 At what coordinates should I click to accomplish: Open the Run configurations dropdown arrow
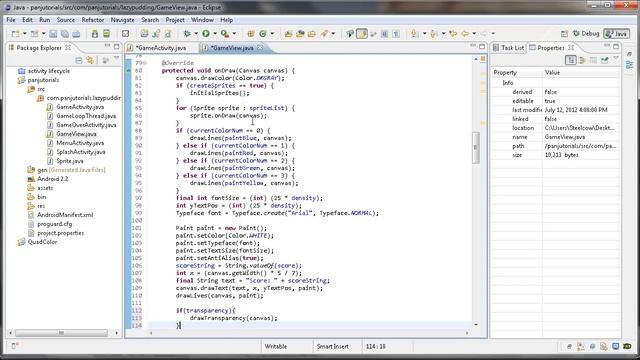coord(215,34)
